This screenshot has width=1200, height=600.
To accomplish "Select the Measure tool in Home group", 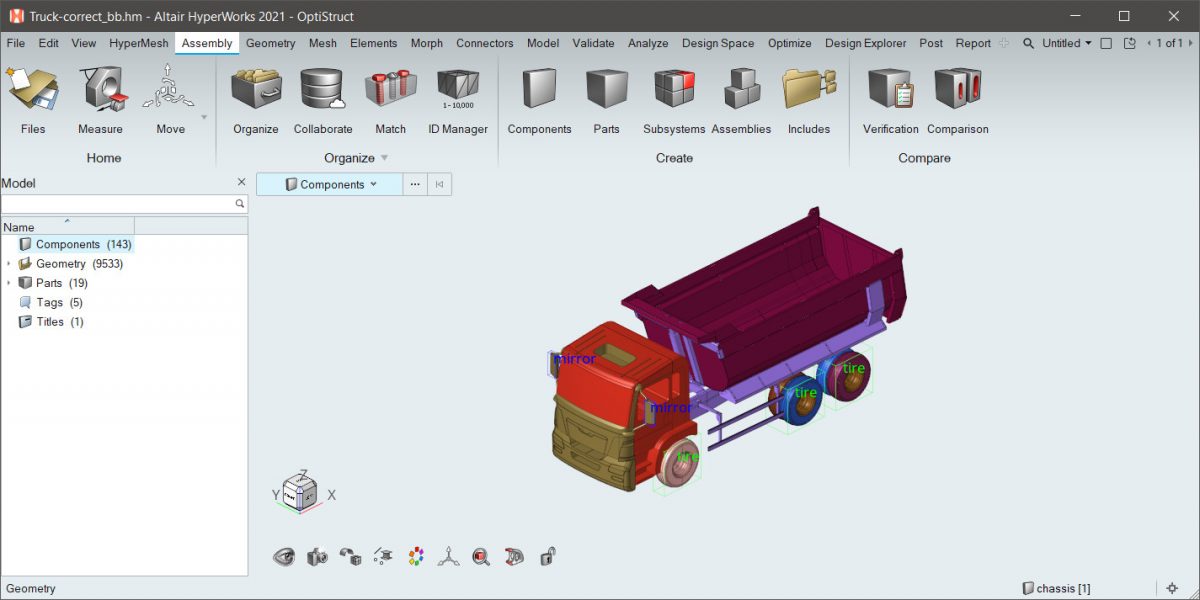I will (100, 95).
